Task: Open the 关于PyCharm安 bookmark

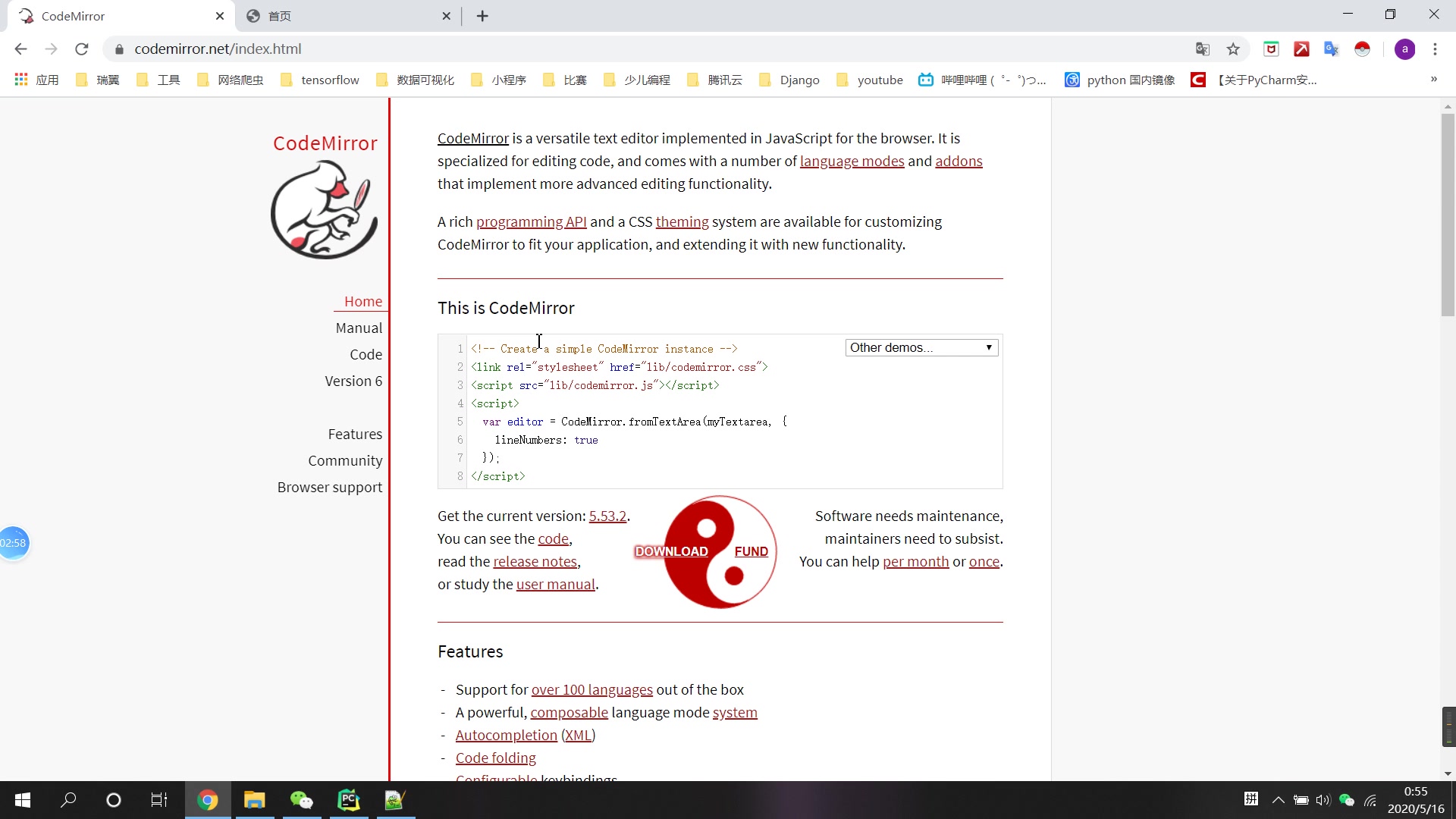Action: (1254, 80)
